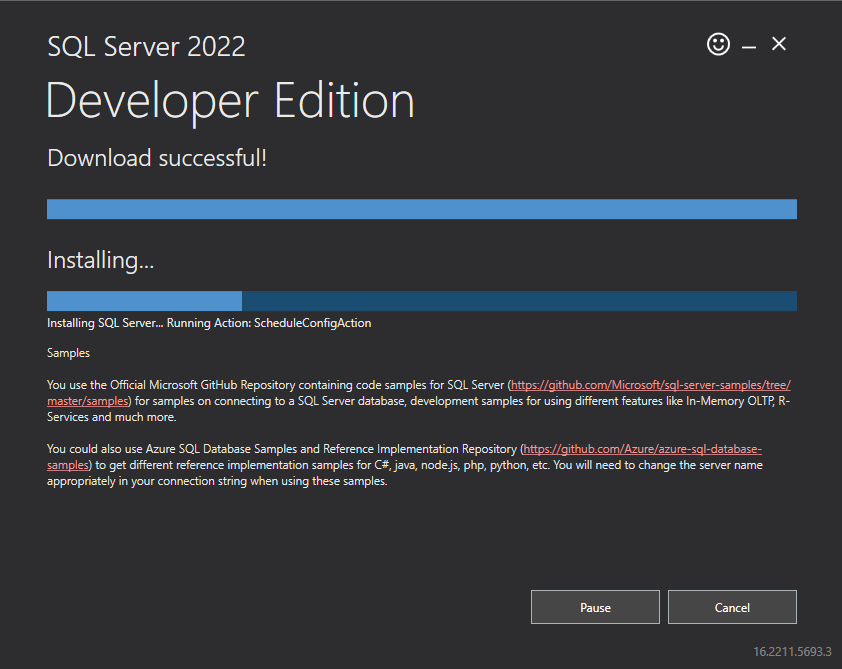Pause the SQL Server installation
The width and height of the screenshot is (842, 669).
(595, 607)
